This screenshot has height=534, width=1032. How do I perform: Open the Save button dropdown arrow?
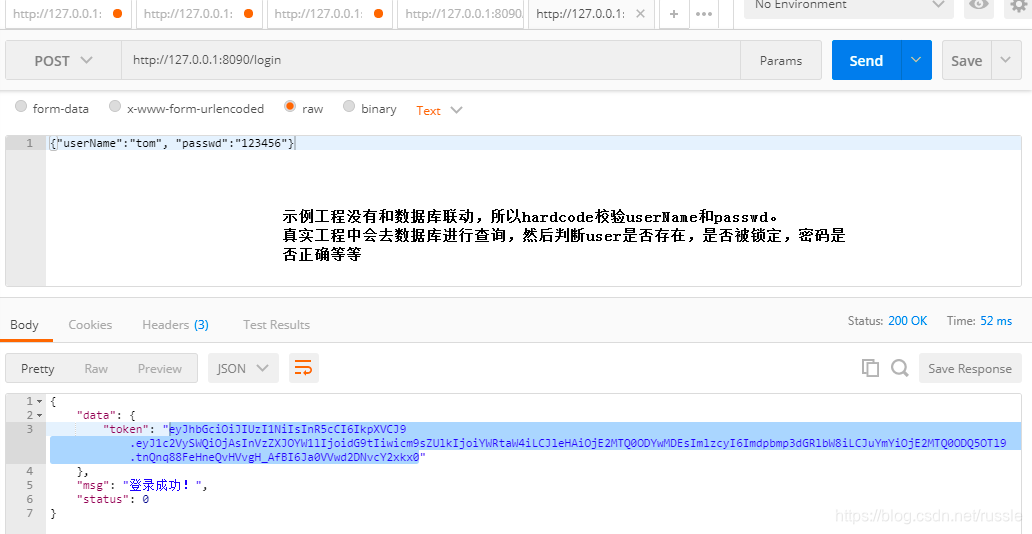[x=1006, y=60]
